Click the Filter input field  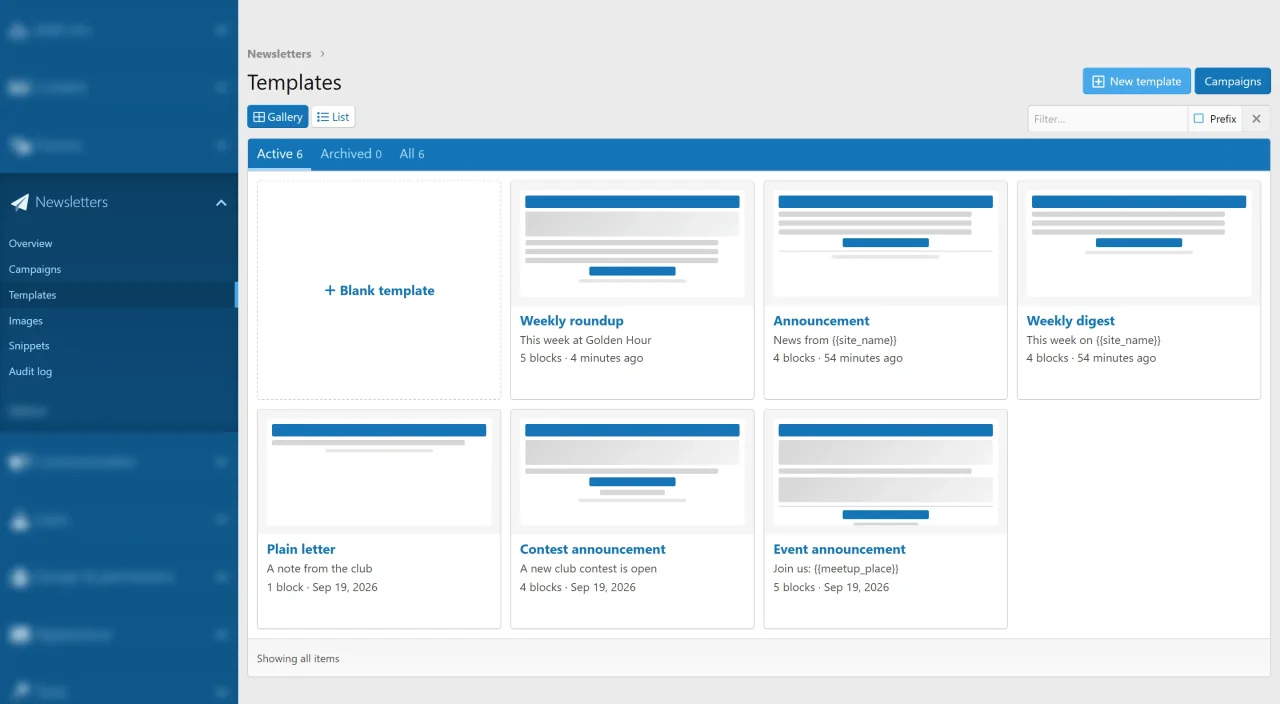tap(1108, 119)
